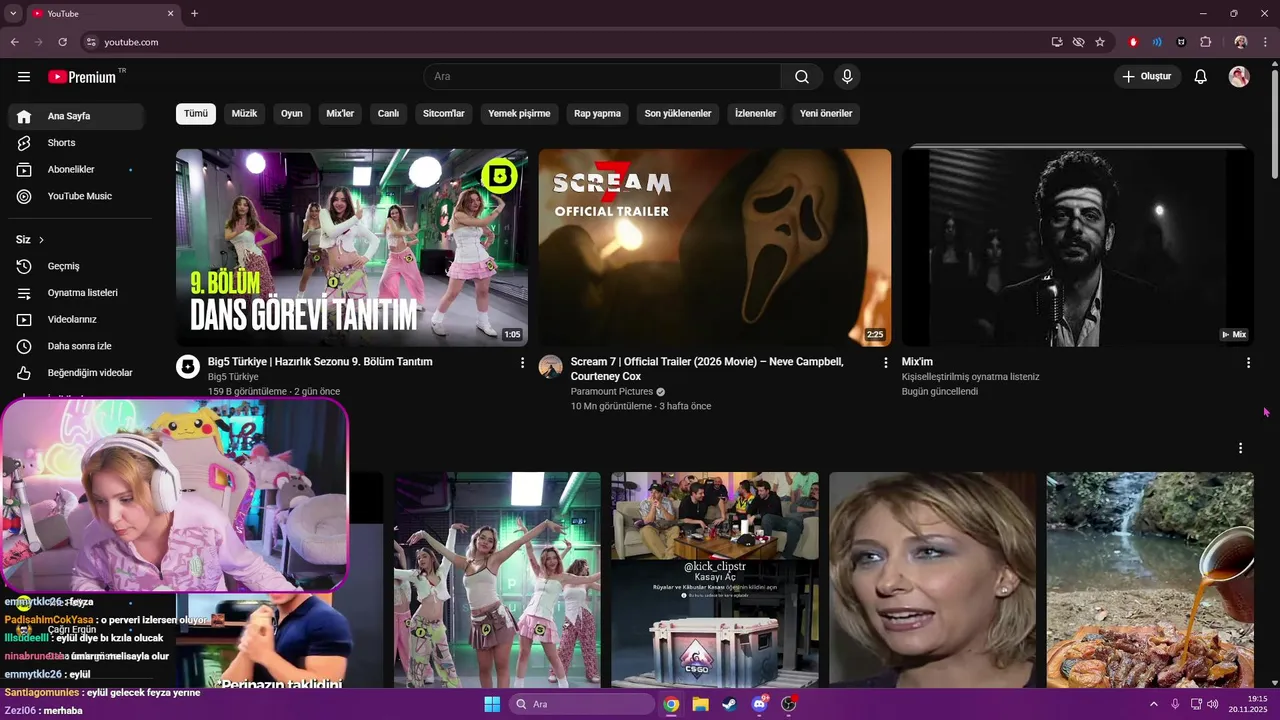The height and width of the screenshot is (720, 1280).
Task: Bookmark this page with the star icon
Action: point(1100,42)
